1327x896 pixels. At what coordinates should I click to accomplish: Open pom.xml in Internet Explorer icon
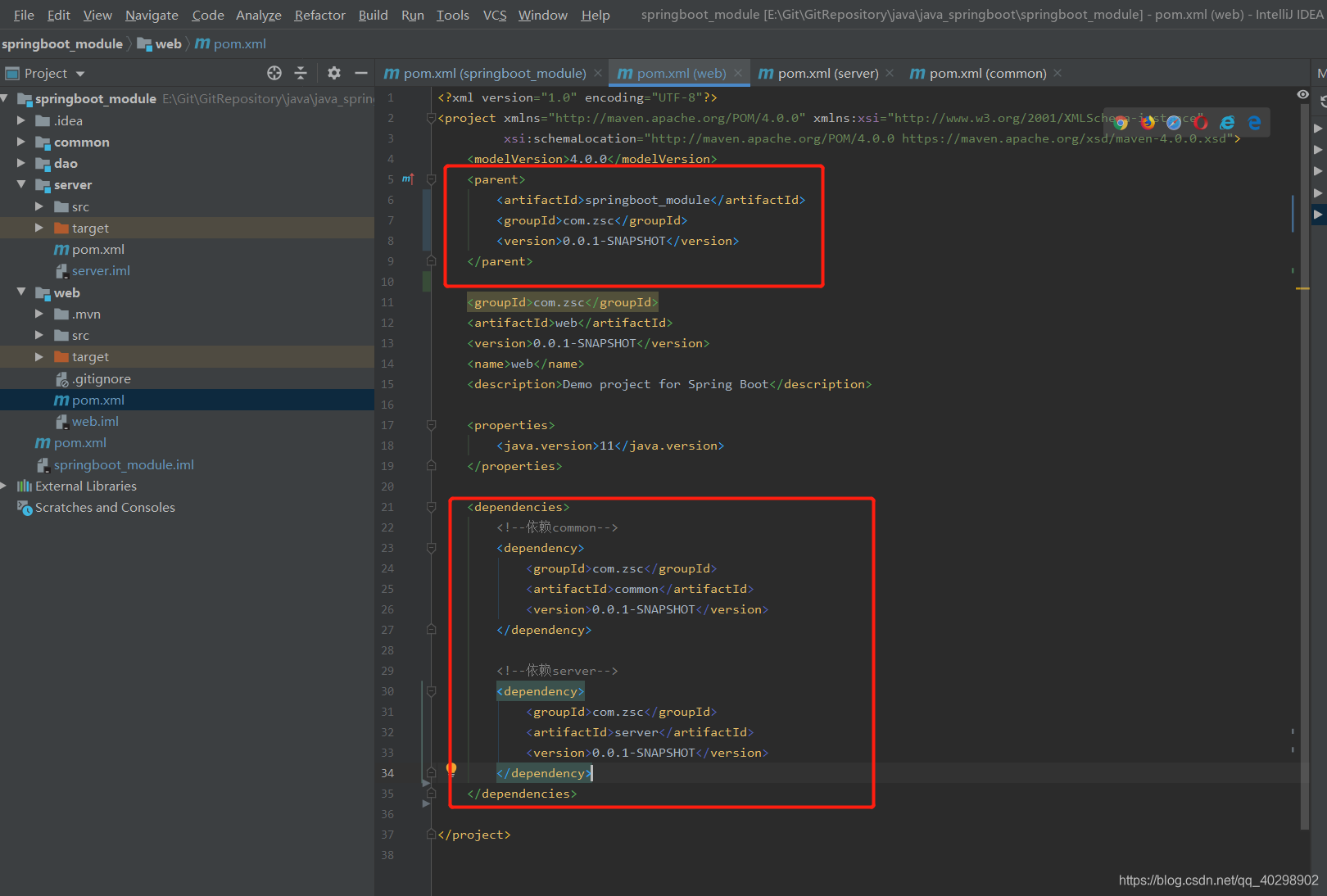1227,123
